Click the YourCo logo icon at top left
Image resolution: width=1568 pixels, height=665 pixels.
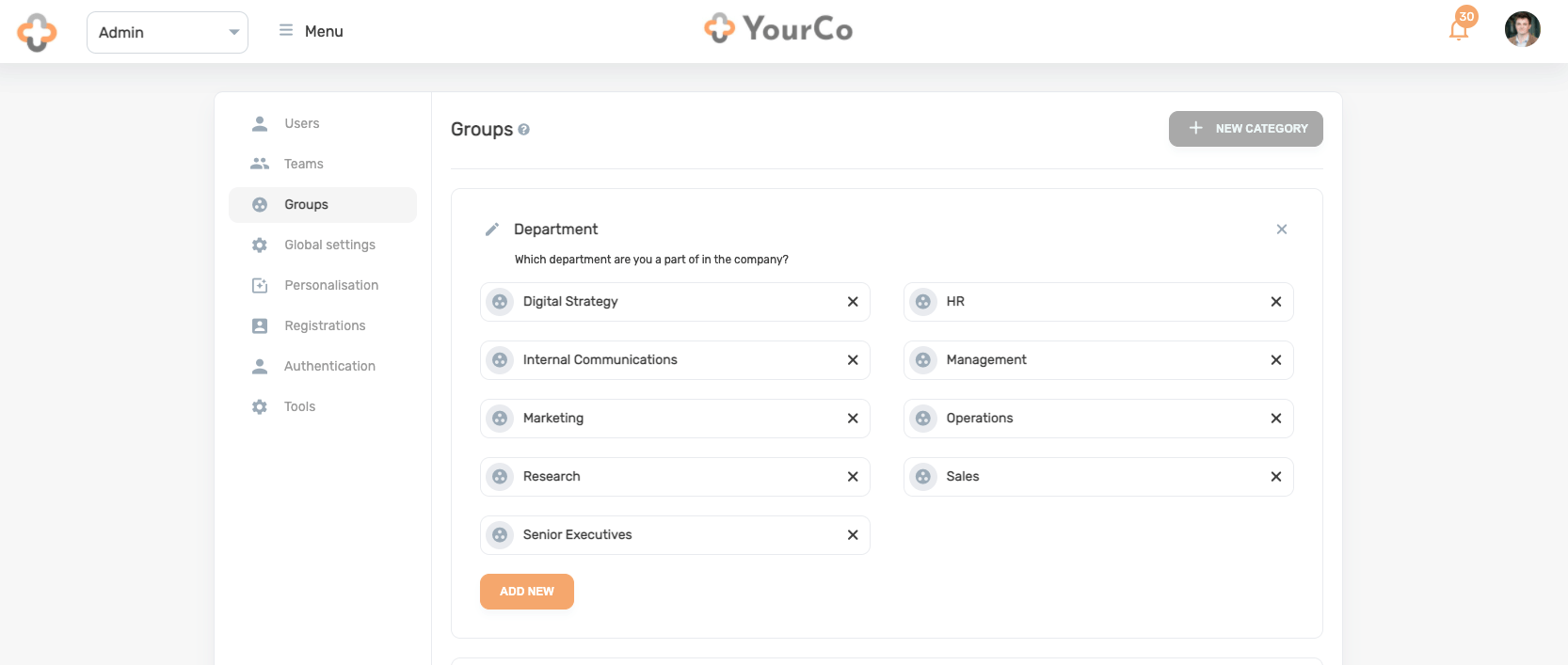pos(37,32)
